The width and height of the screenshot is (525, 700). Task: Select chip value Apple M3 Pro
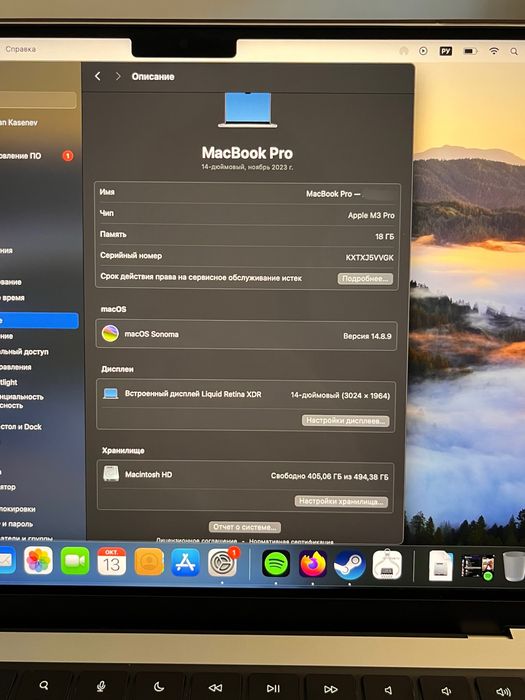(x=371, y=215)
